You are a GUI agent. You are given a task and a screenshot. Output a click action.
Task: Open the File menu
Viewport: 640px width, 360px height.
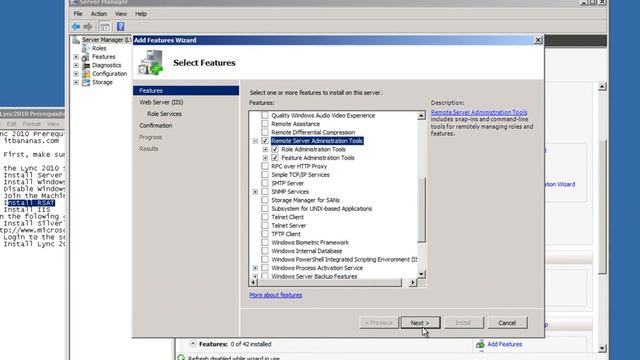point(78,14)
